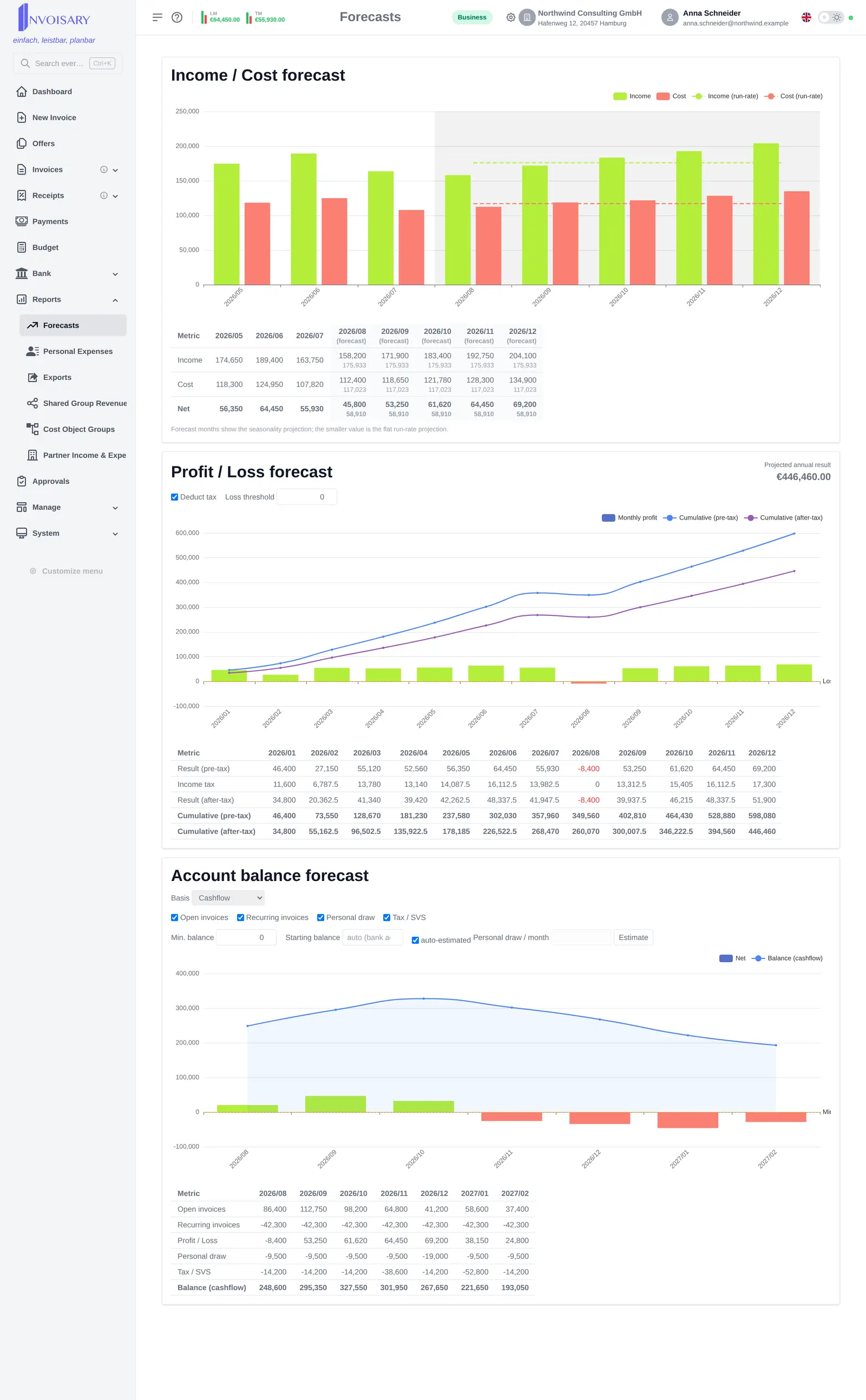Expand the Manage submenu chevron

point(115,508)
